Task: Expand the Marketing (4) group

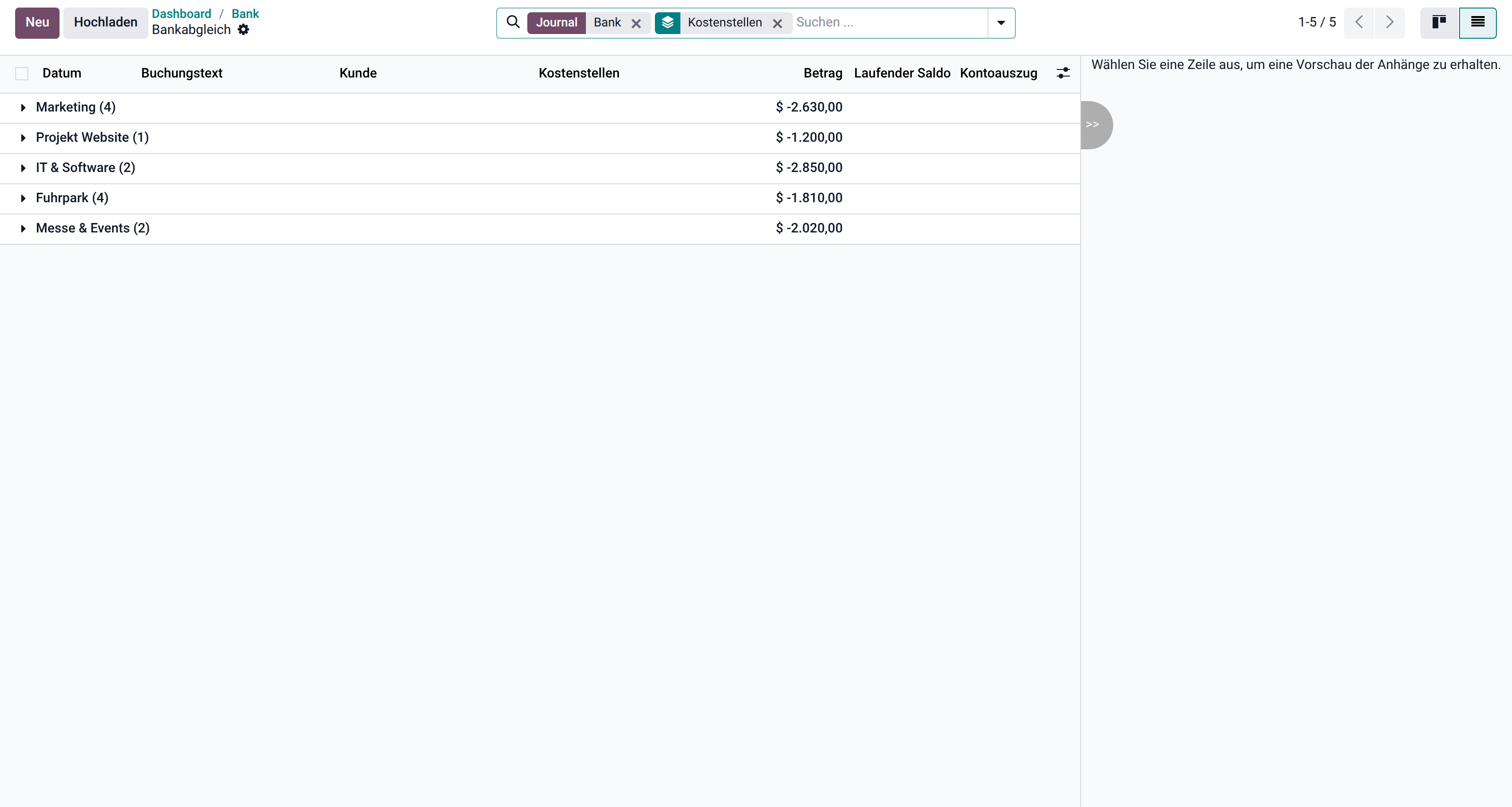Action: click(76, 107)
